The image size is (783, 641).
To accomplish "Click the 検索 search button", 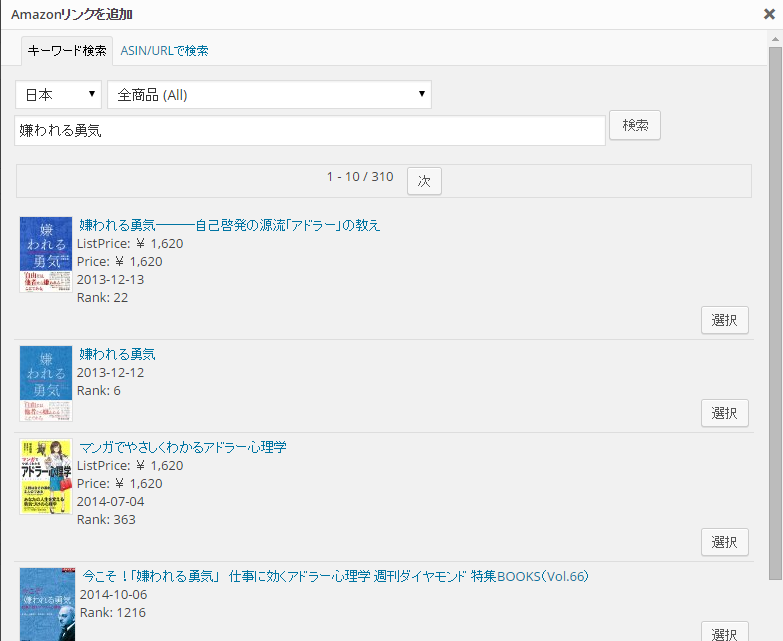I will click(x=635, y=125).
